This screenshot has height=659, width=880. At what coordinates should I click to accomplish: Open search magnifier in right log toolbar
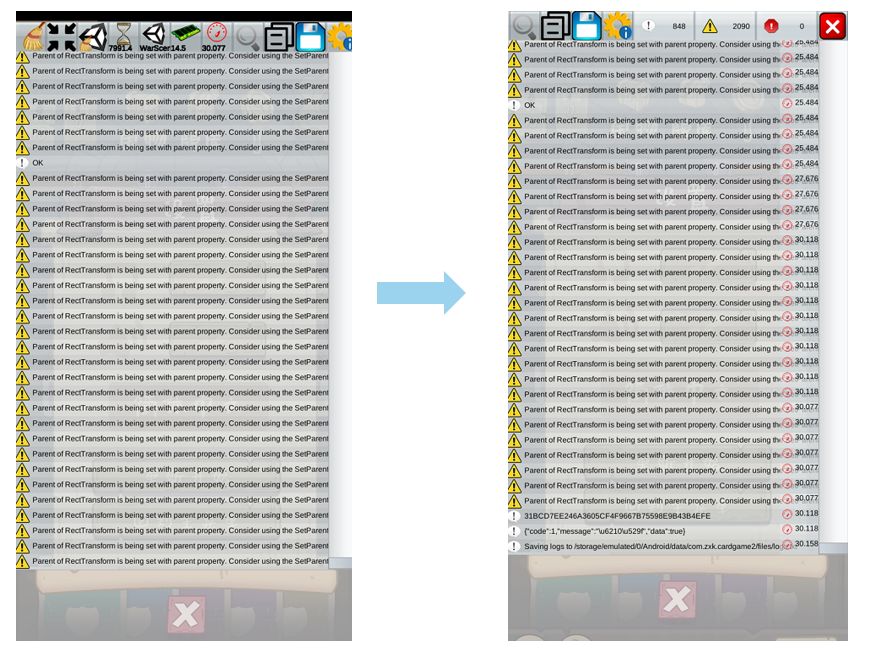pyautogui.click(x=524, y=26)
